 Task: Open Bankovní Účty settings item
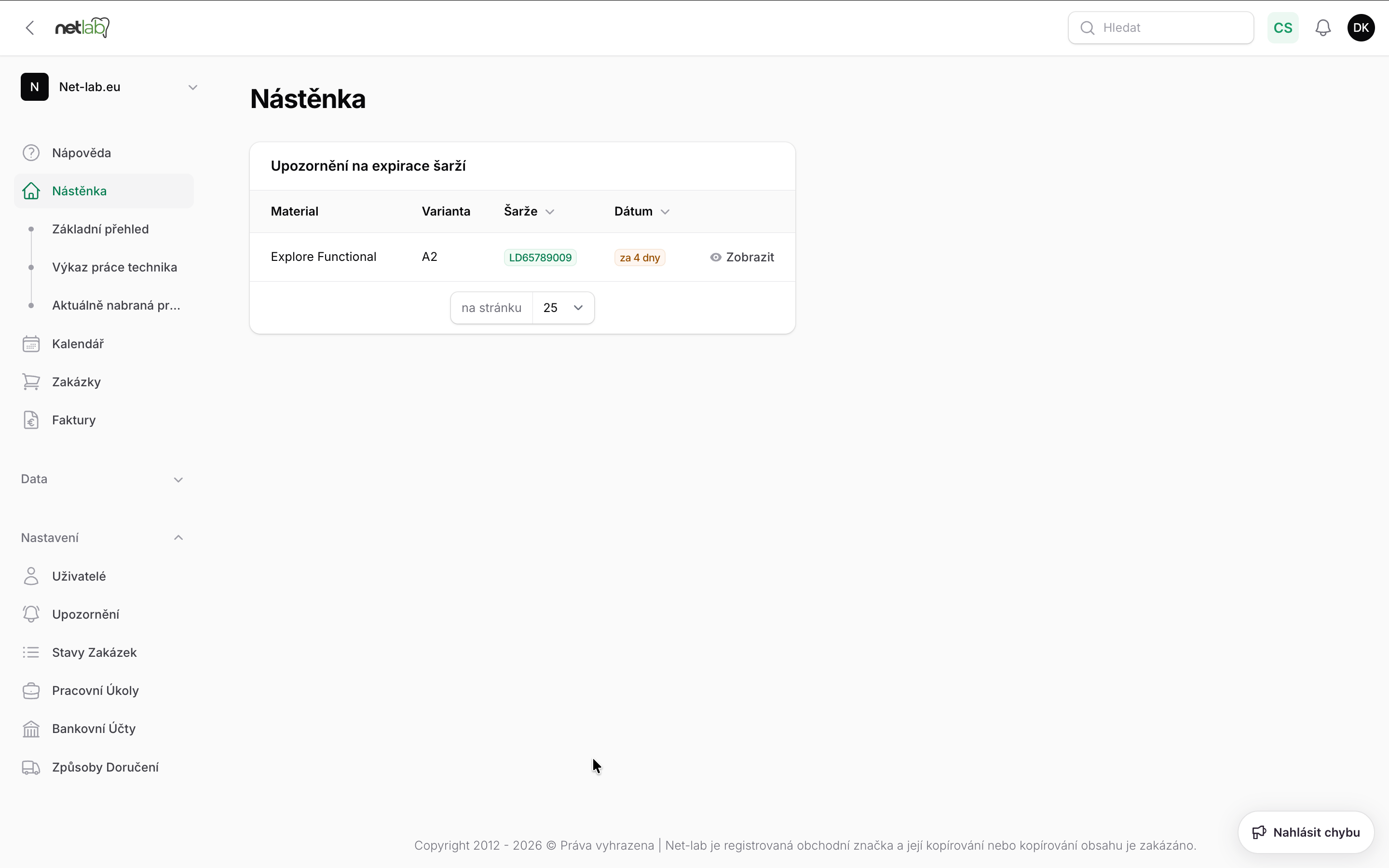click(104, 729)
